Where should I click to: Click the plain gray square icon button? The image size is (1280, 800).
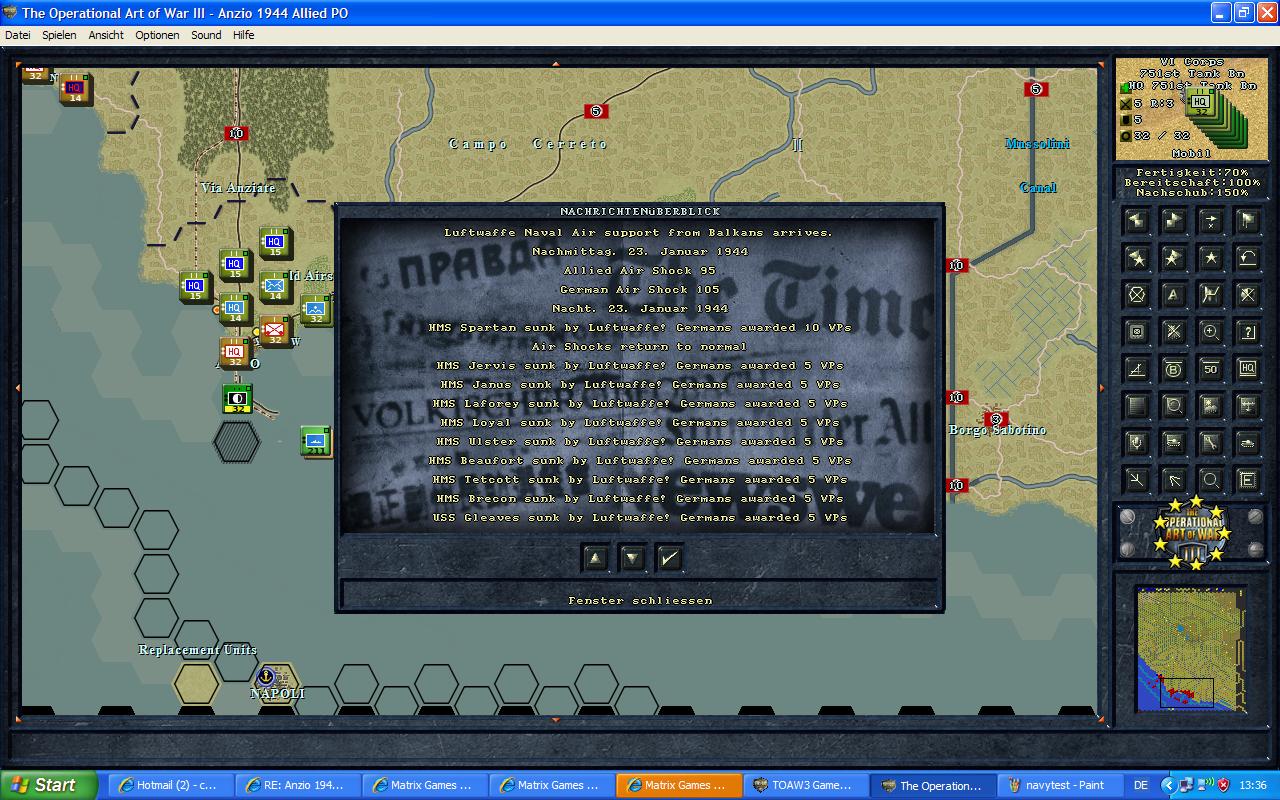1136,406
